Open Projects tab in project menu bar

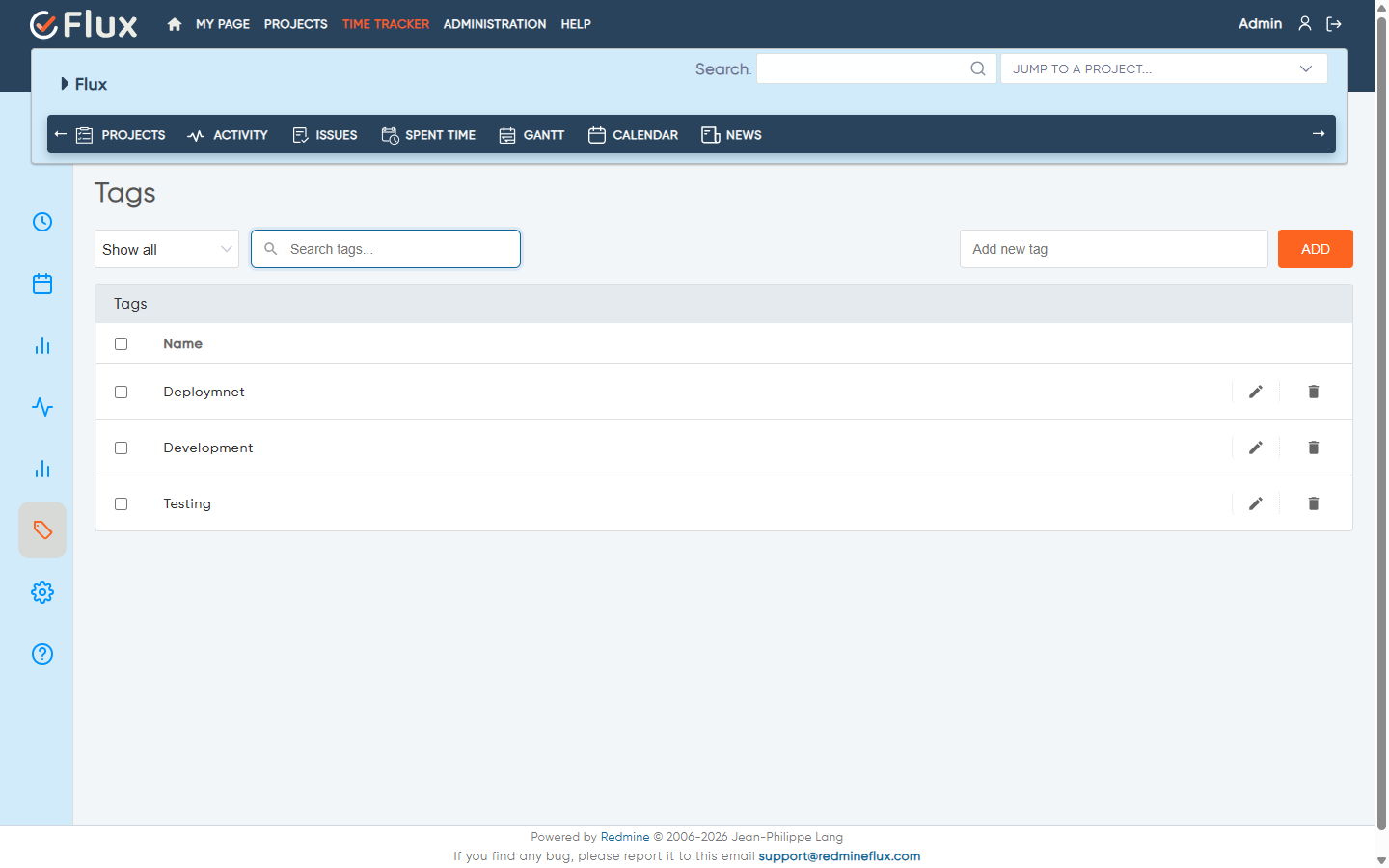(x=121, y=135)
